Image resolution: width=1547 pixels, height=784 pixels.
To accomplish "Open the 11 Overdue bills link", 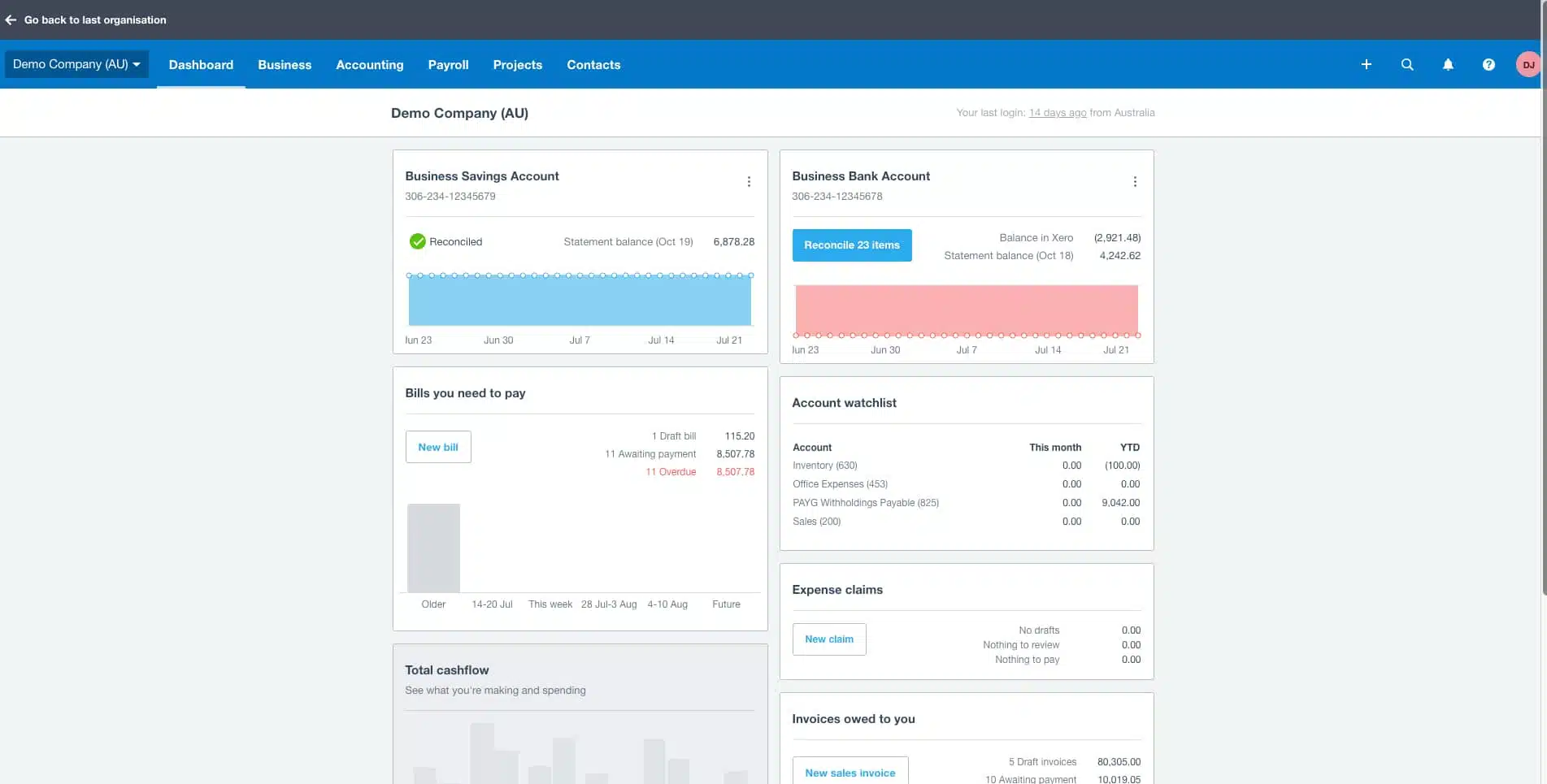I will tap(671, 472).
